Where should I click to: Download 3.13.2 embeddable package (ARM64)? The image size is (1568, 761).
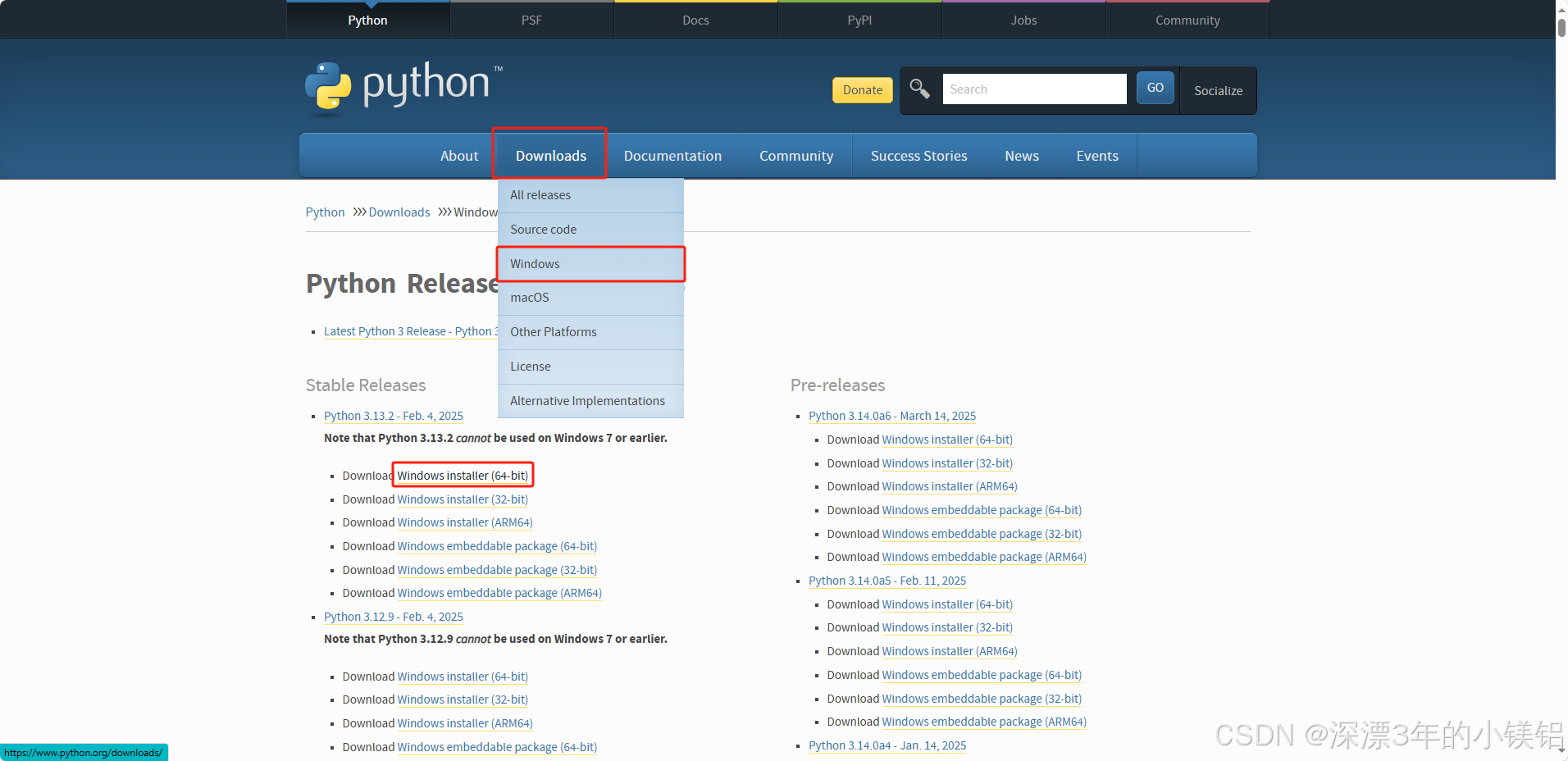point(499,593)
